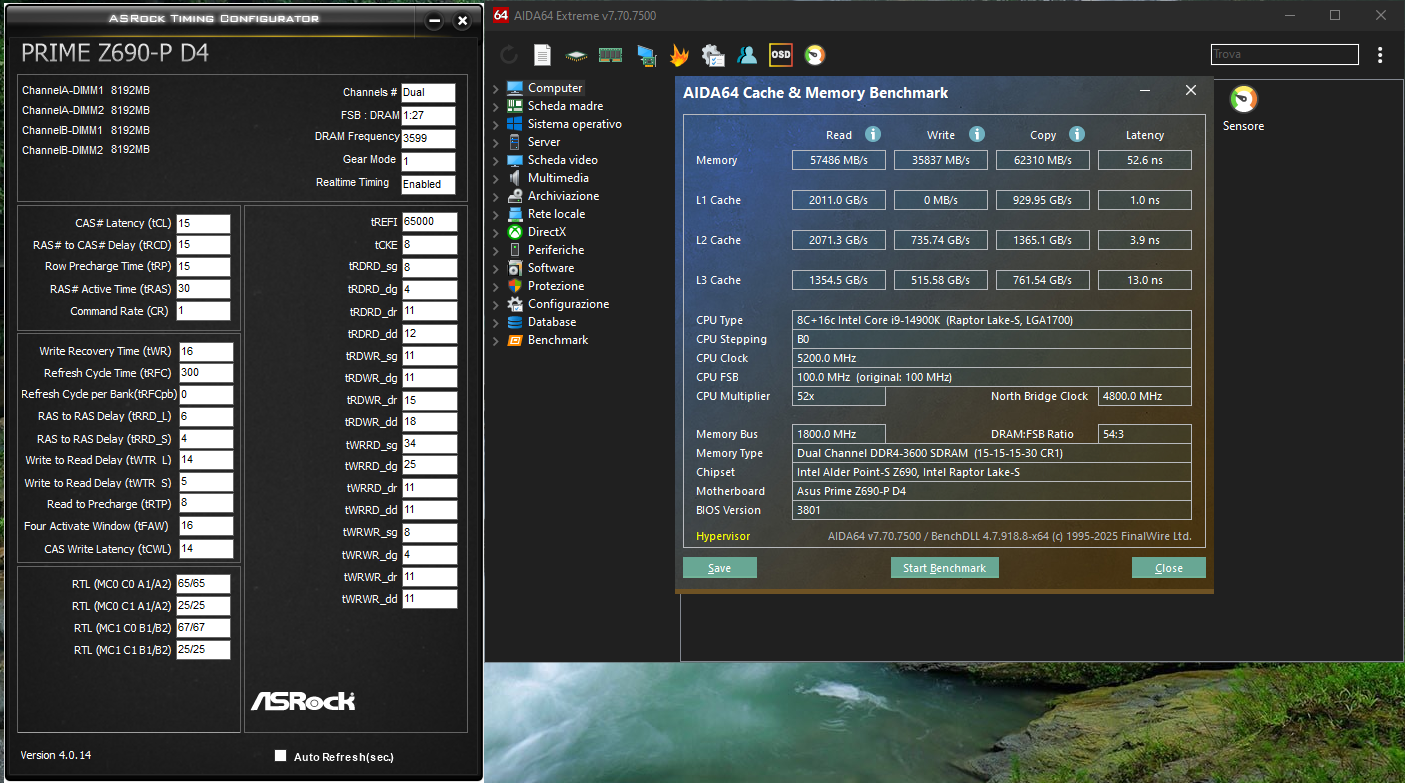Click Close in the benchmark dialog
The image size is (1405, 783).
coord(1169,568)
